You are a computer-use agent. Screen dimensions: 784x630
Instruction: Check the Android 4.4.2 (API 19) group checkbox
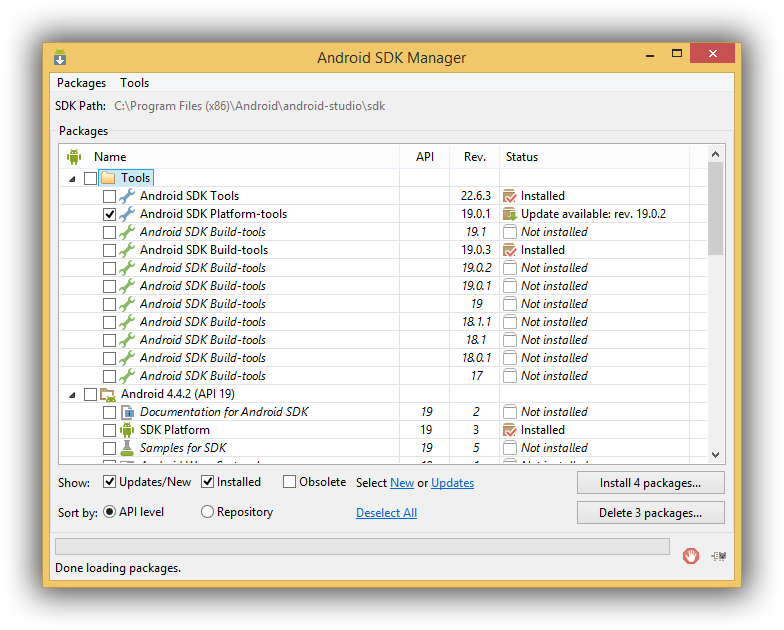pyautogui.click(x=90, y=394)
